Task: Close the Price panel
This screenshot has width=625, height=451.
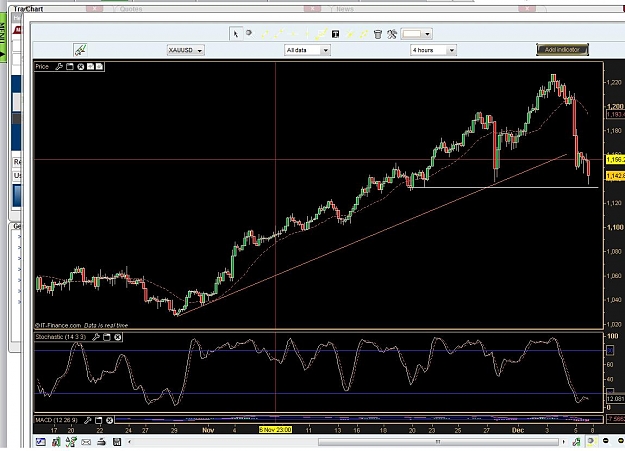Action: click(81, 67)
